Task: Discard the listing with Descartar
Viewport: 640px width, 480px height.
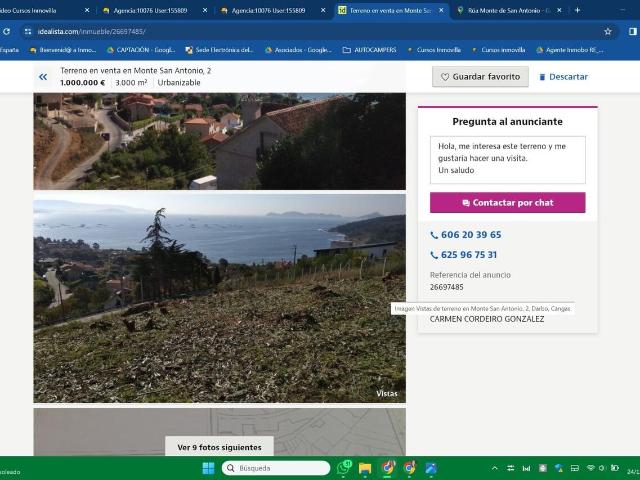Action: 563,77
